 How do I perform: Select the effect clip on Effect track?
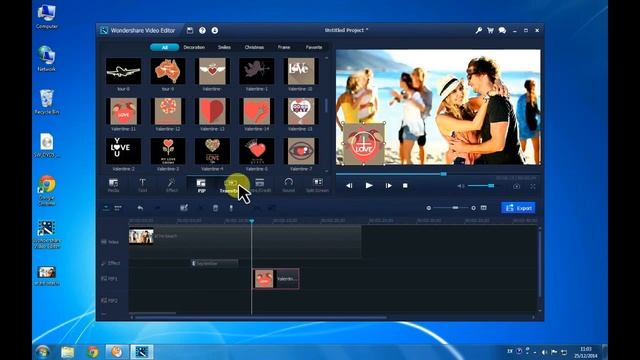click(215, 263)
